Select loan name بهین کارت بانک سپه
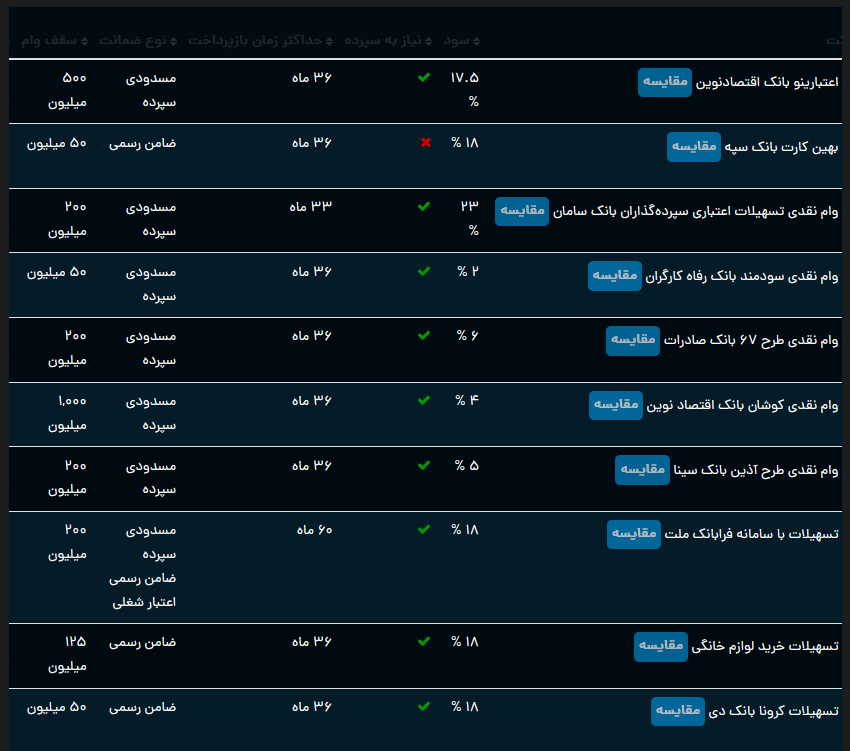The width and height of the screenshot is (850, 751). tap(782, 147)
